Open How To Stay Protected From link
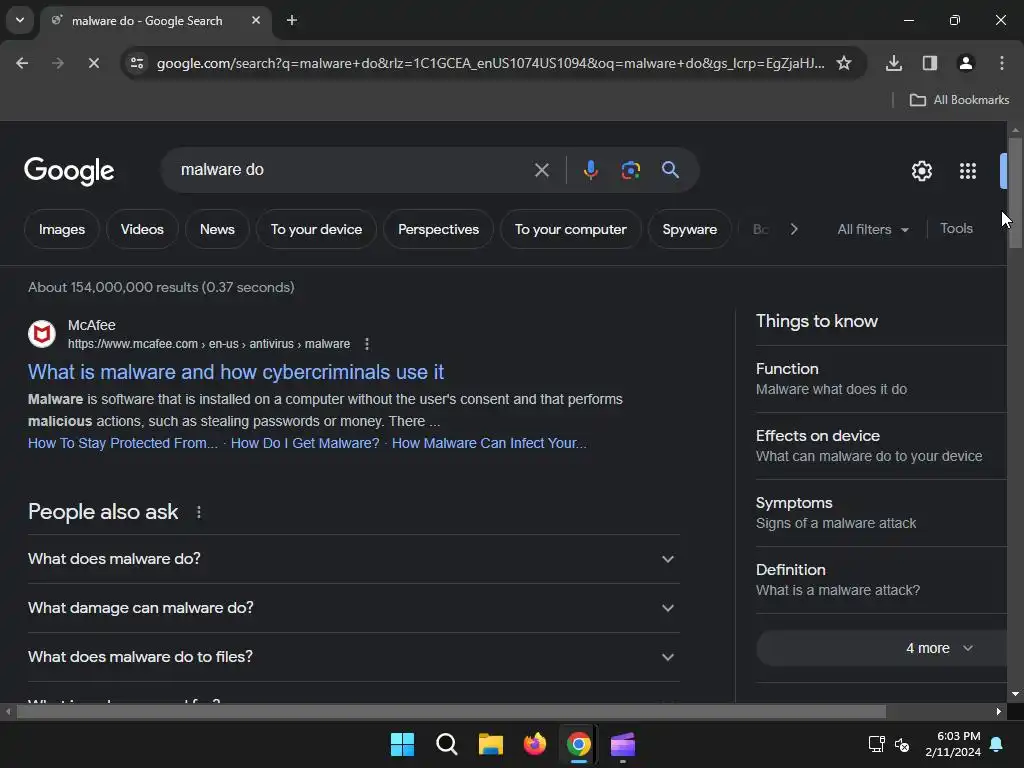Image resolution: width=1024 pixels, height=768 pixels. click(x=123, y=443)
